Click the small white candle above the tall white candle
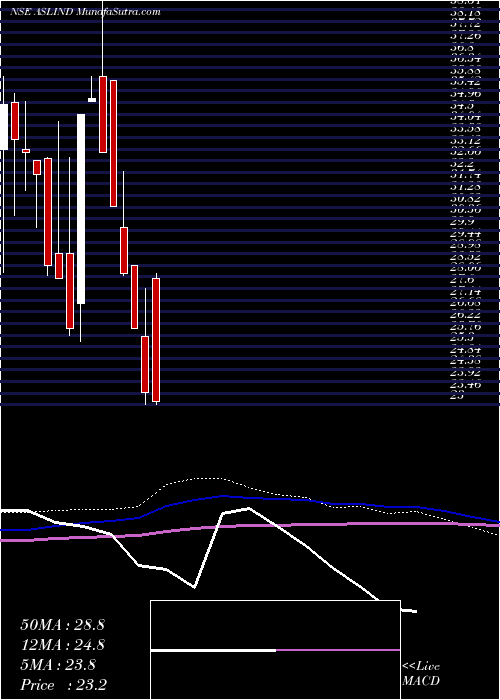The width and height of the screenshot is (500, 700). [92, 100]
